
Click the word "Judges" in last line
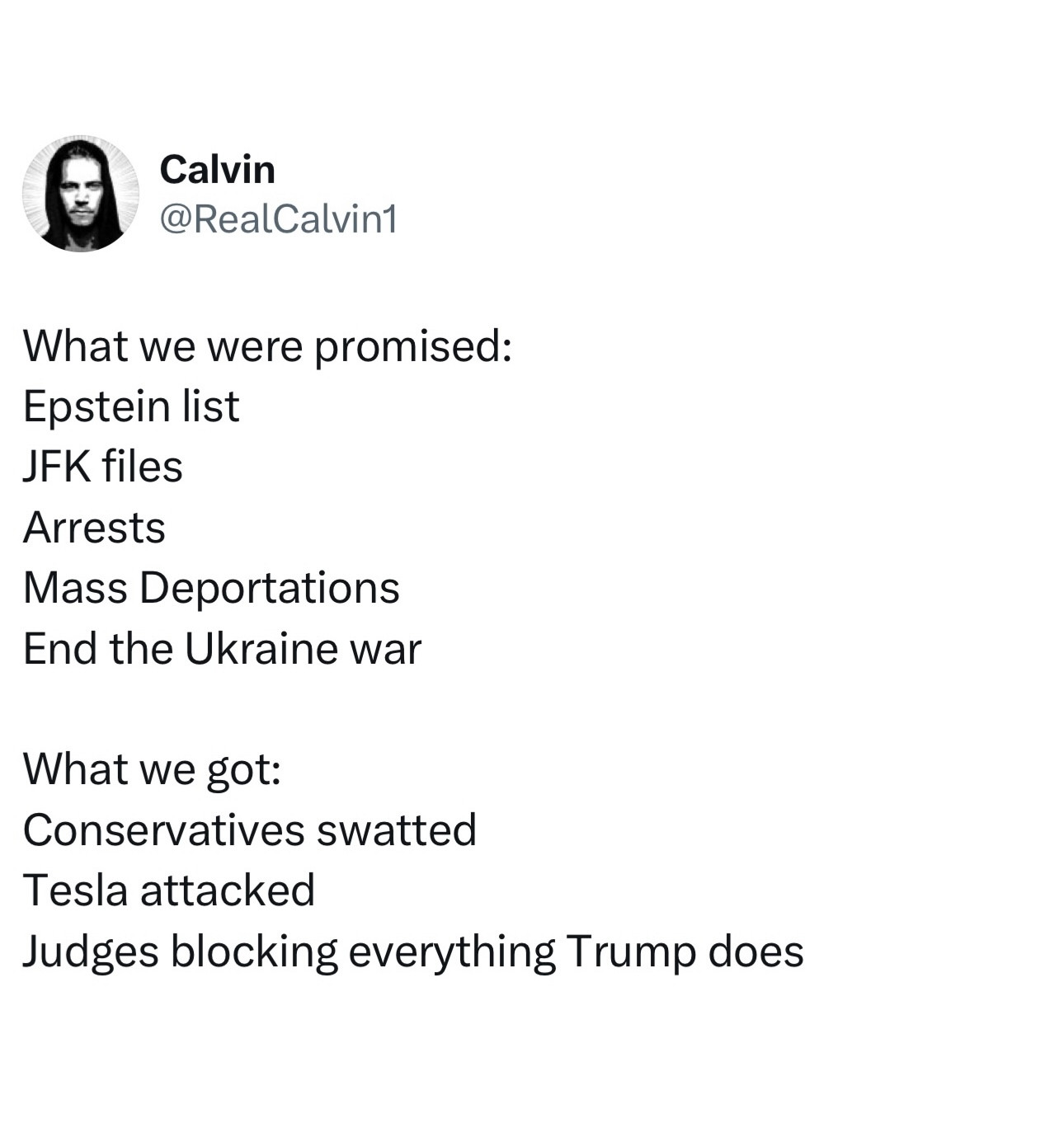90,951
